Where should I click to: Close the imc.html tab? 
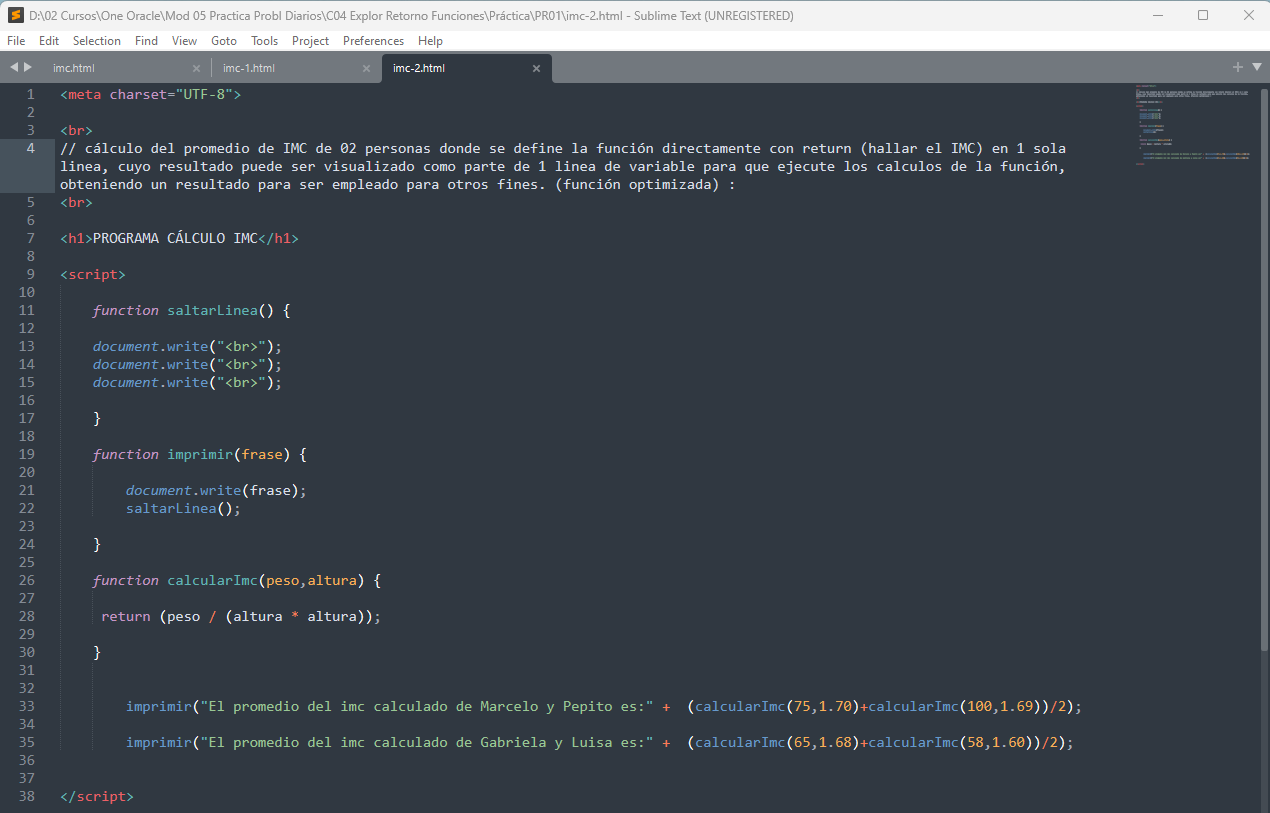pyautogui.click(x=196, y=68)
